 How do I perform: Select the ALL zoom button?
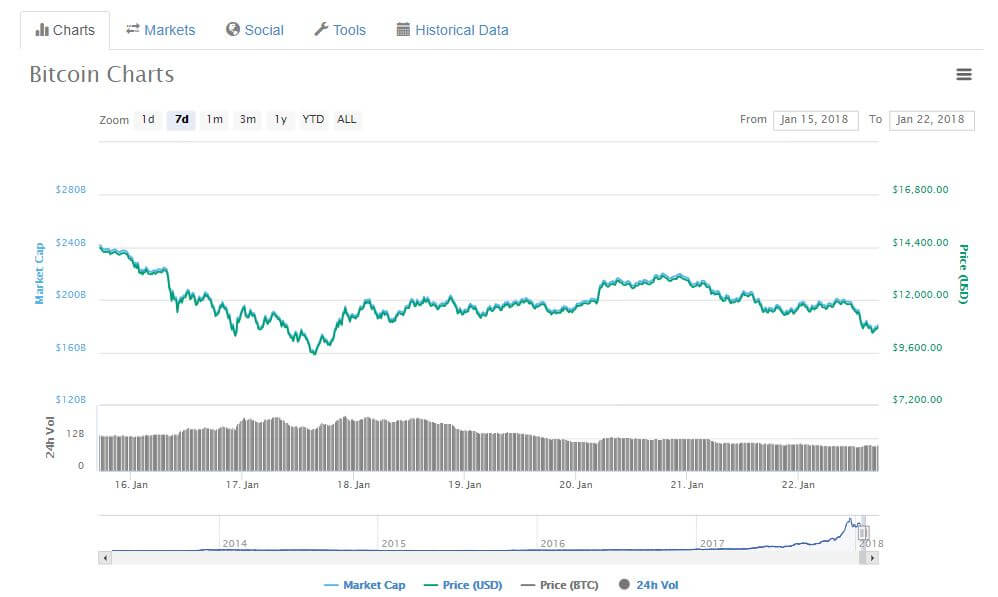coord(347,120)
